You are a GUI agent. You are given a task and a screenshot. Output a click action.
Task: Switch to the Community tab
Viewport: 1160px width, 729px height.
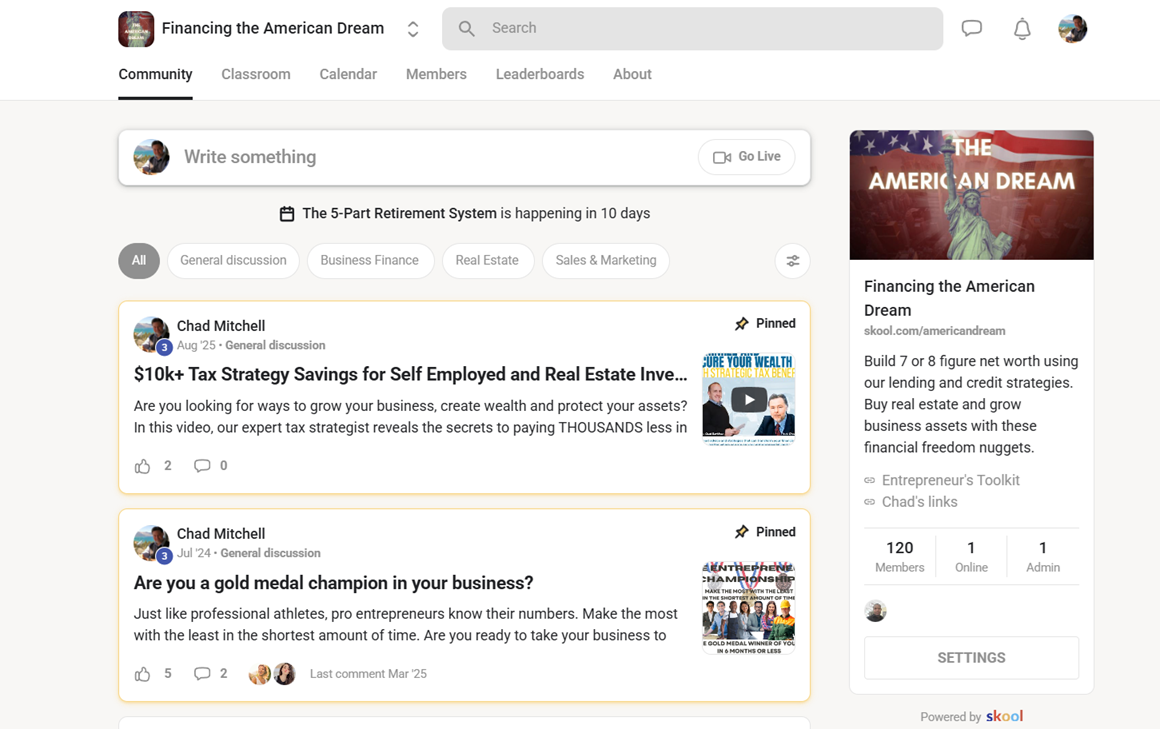[x=155, y=74]
